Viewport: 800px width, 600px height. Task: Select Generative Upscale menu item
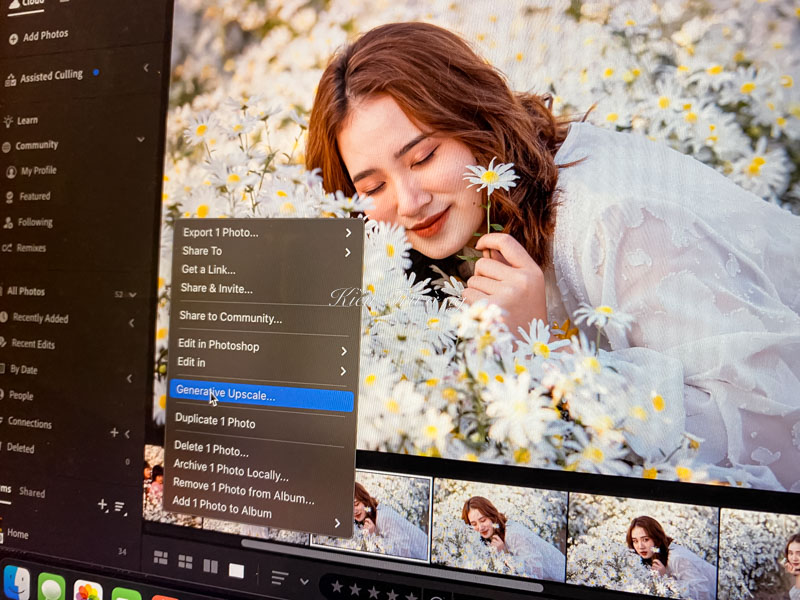261,395
